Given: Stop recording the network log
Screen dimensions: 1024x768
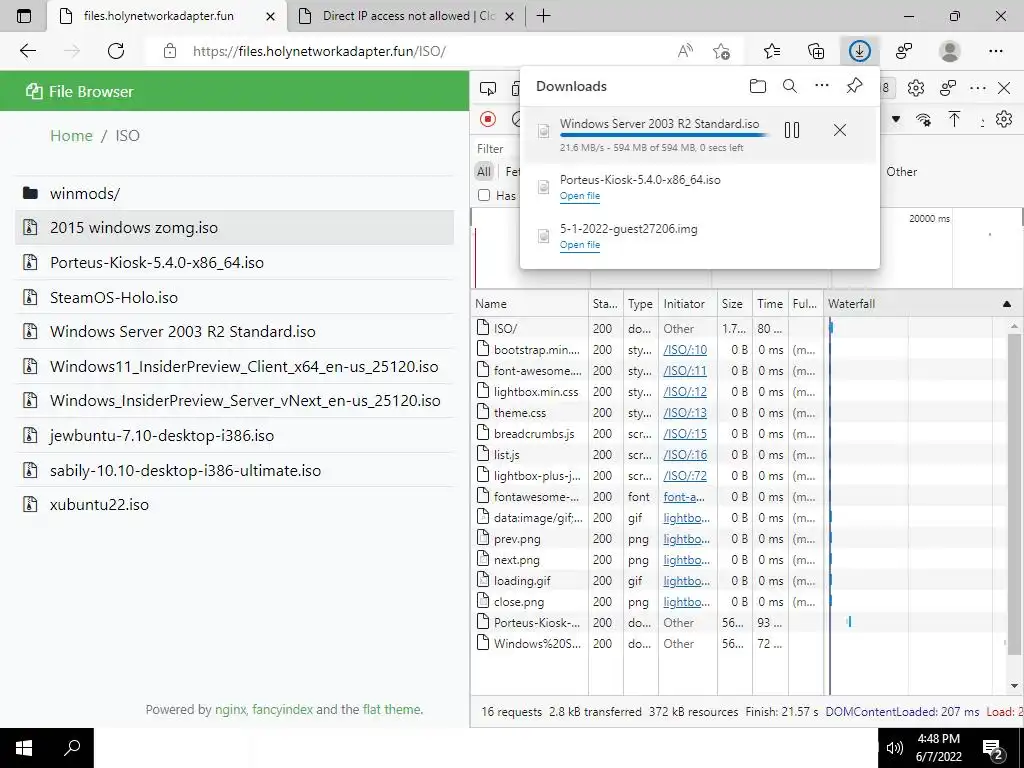Looking at the screenshot, I should click(488, 119).
